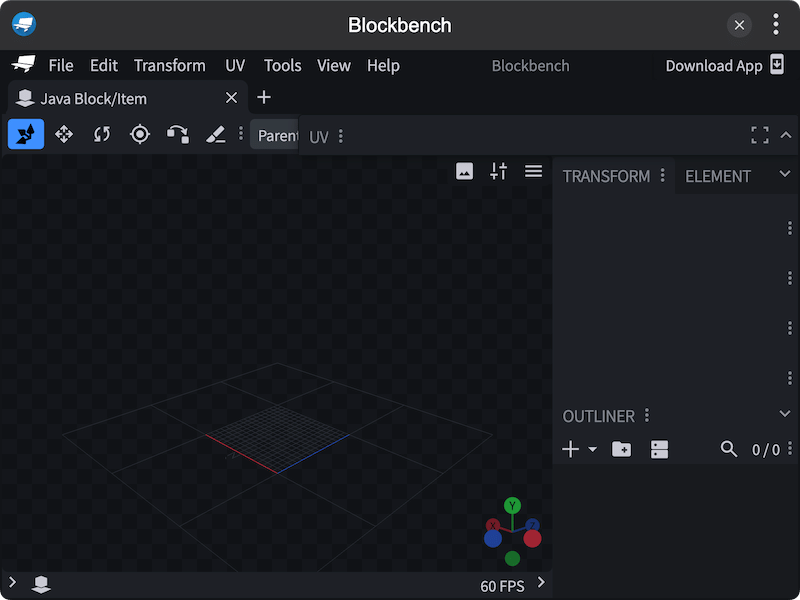800x600 pixels.
Task: Switch to Java Block/Item tab
Action: coord(128,98)
